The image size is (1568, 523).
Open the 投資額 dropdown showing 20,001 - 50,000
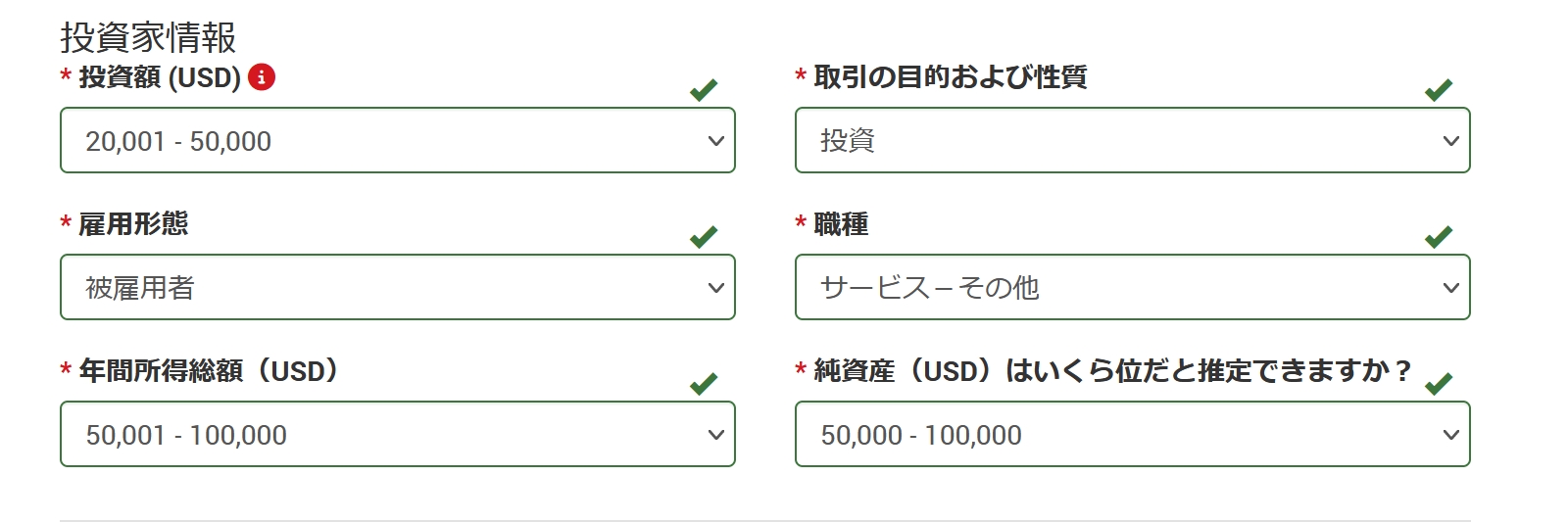tap(398, 140)
